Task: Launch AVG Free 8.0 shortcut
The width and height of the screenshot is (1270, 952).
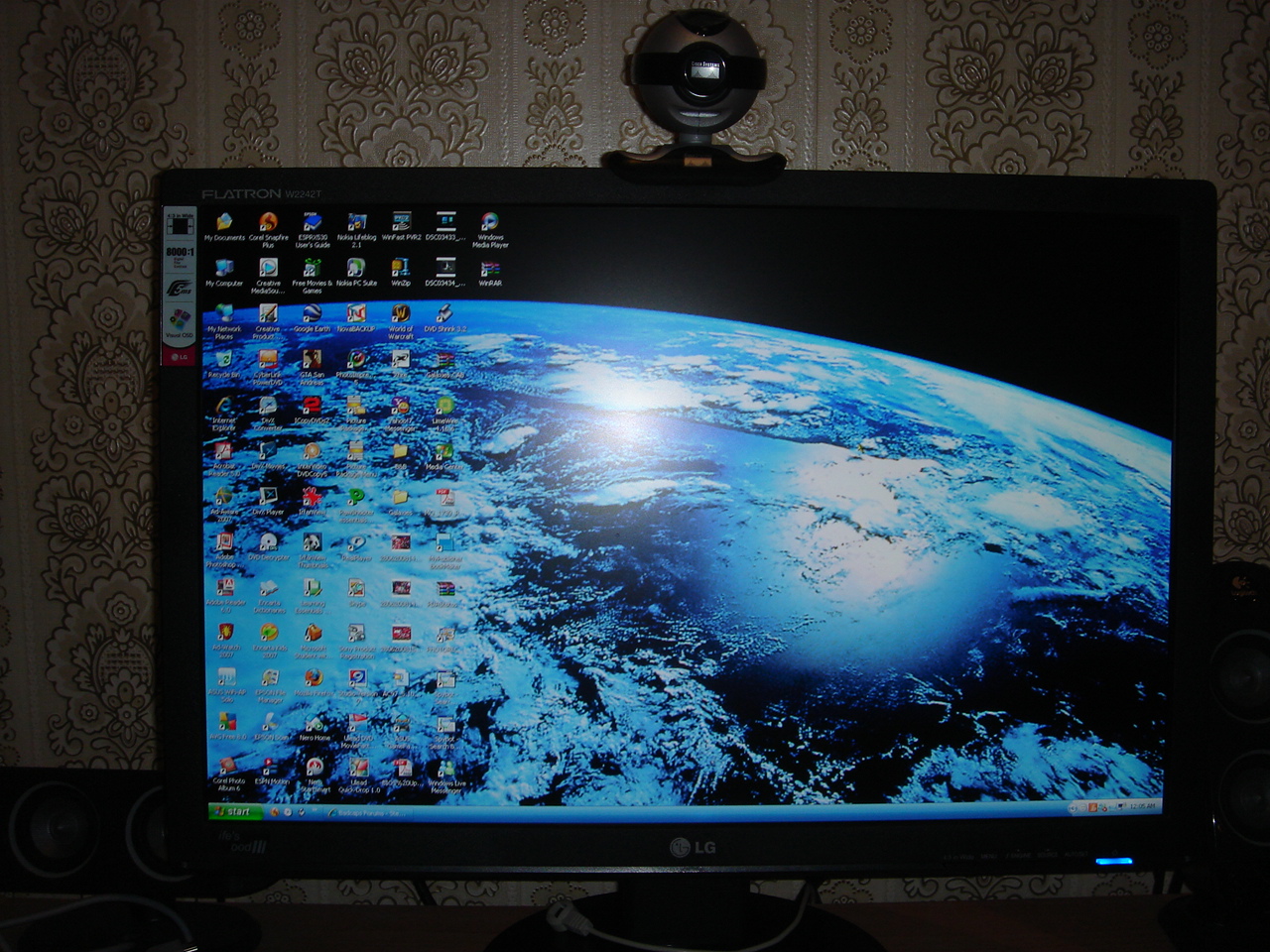Action: click(x=226, y=728)
